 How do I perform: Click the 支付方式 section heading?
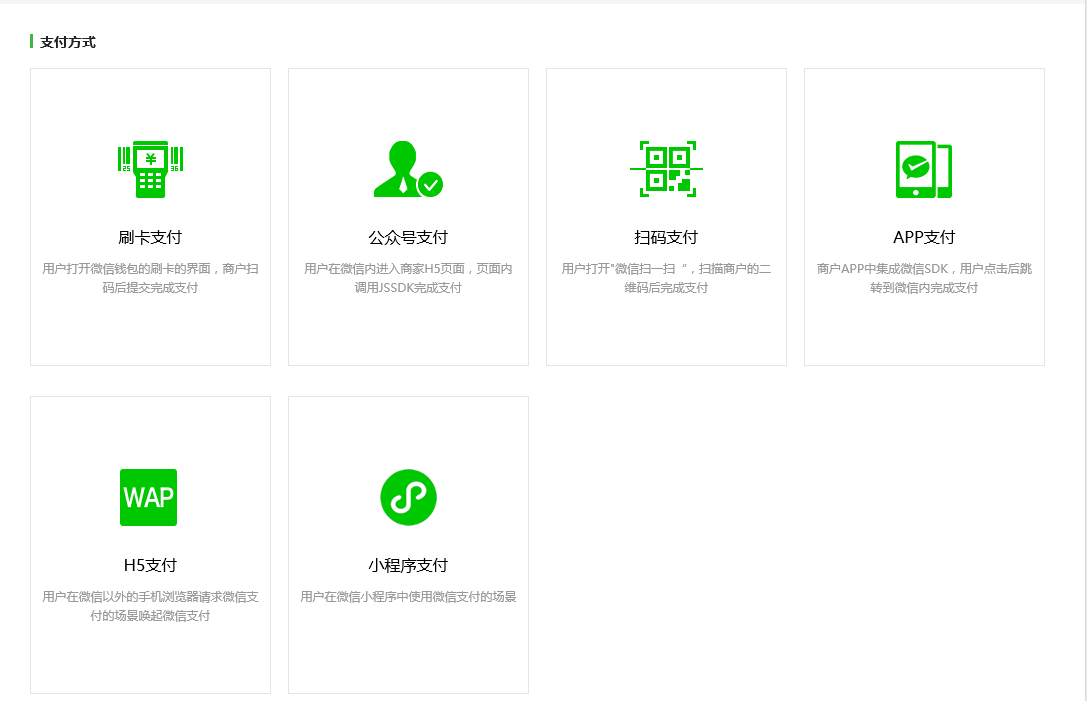coord(68,42)
